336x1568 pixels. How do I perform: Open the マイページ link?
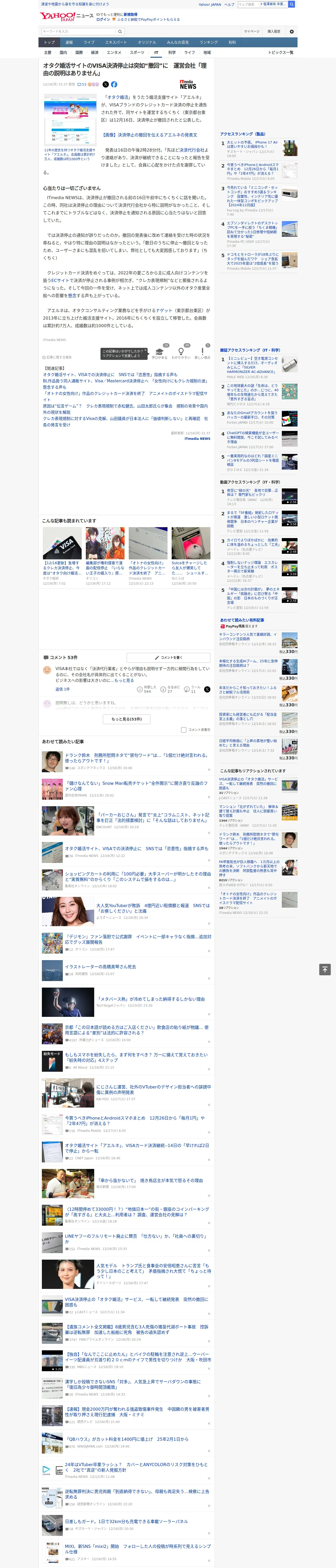click(251, 32)
